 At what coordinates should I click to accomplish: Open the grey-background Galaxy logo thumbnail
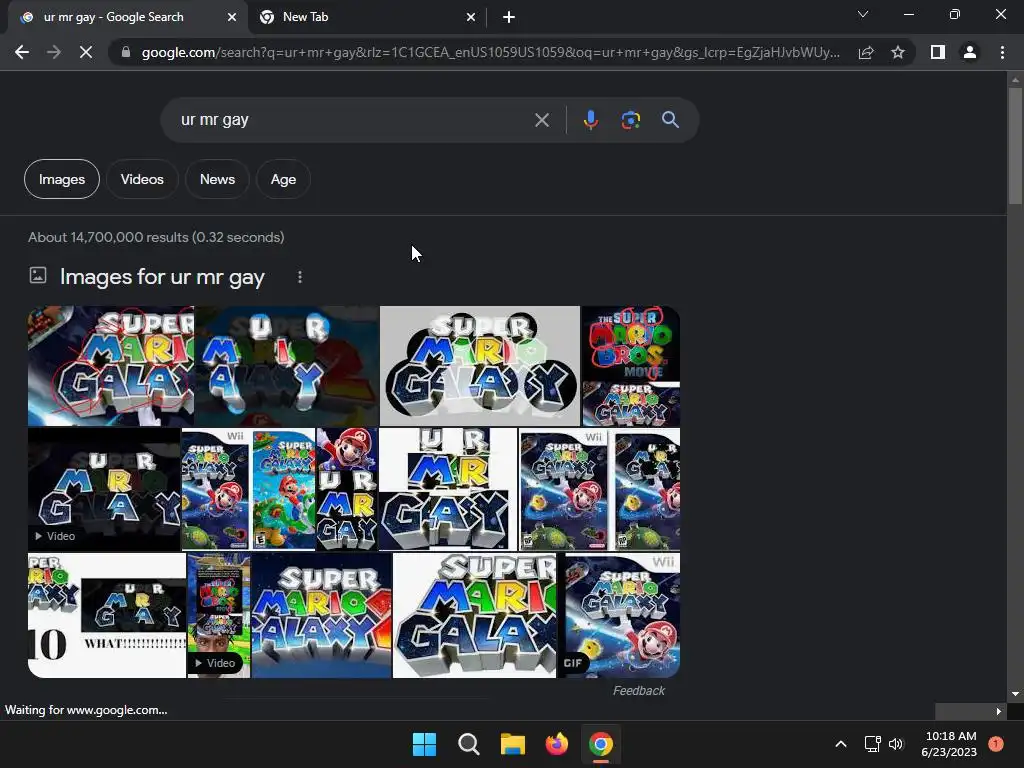click(x=479, y=366)
